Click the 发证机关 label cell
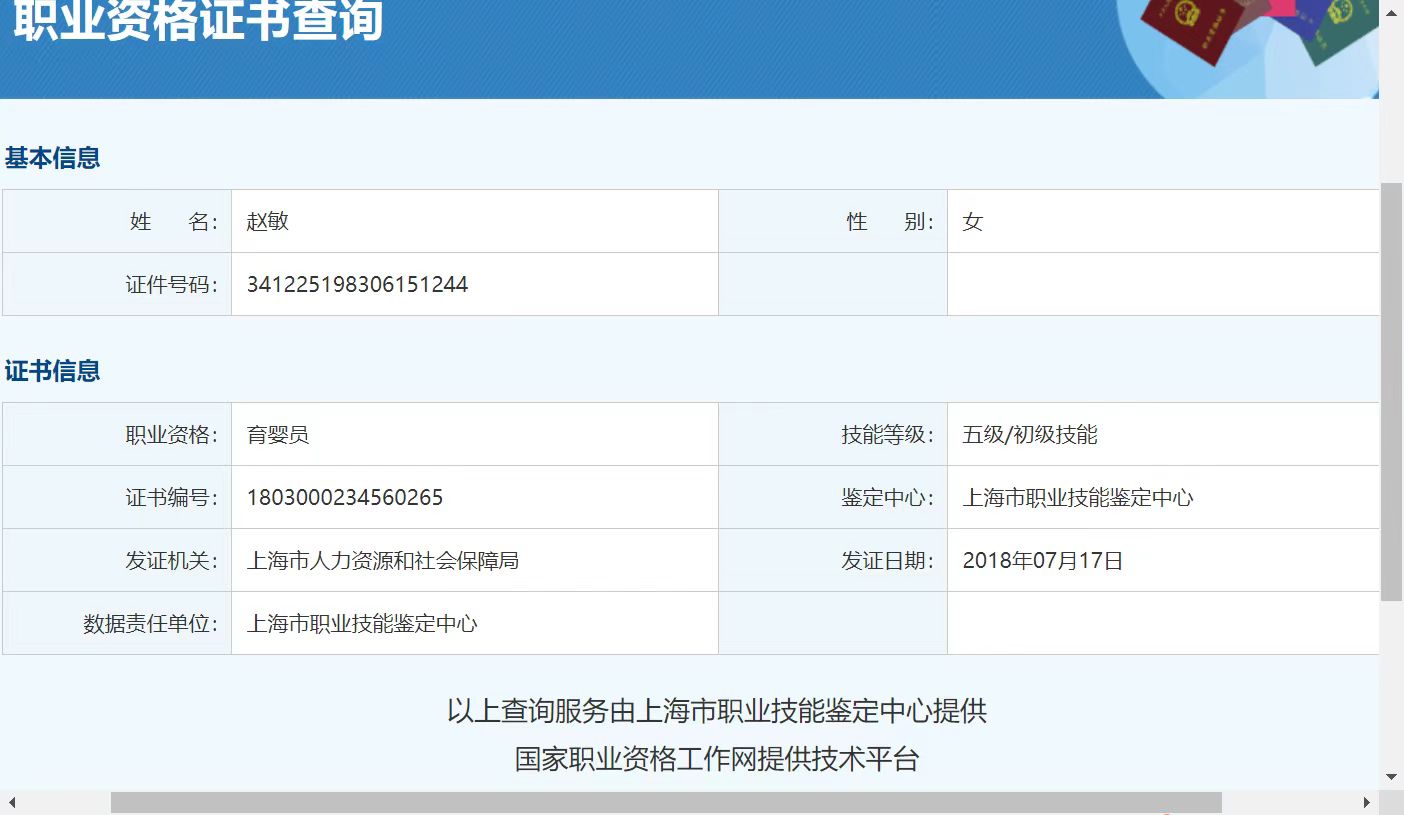This screenshot has height=815, width=1404. (x=117, y=560)
